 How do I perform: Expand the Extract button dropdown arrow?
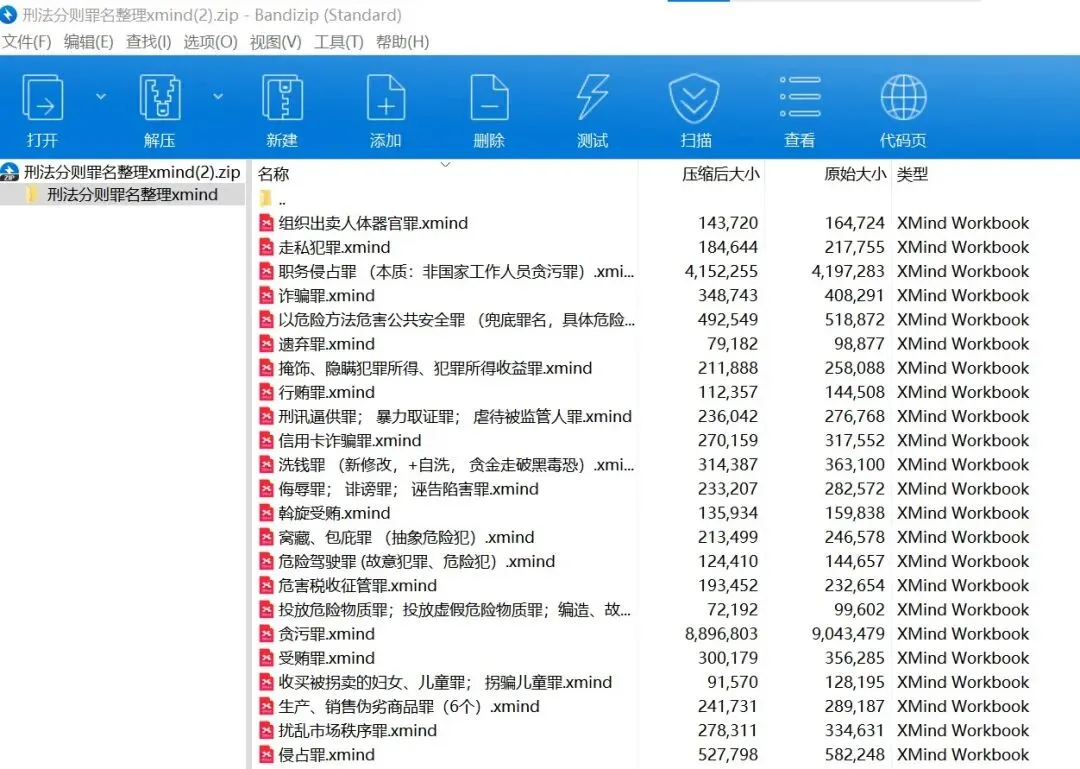click(x=218, y=96)
